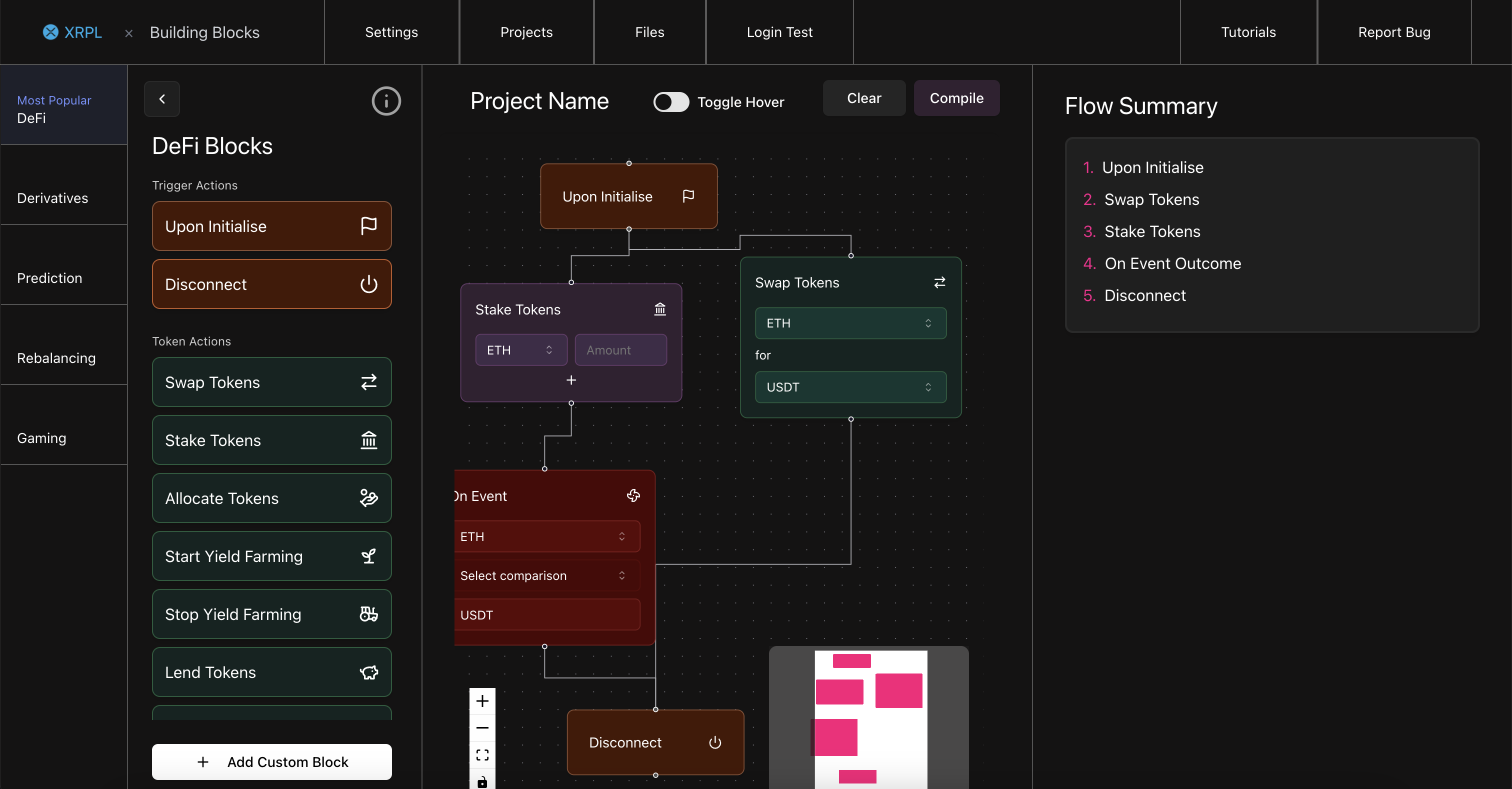Open the Projects menu tab

pyautogui.click(x=526, y=32)
